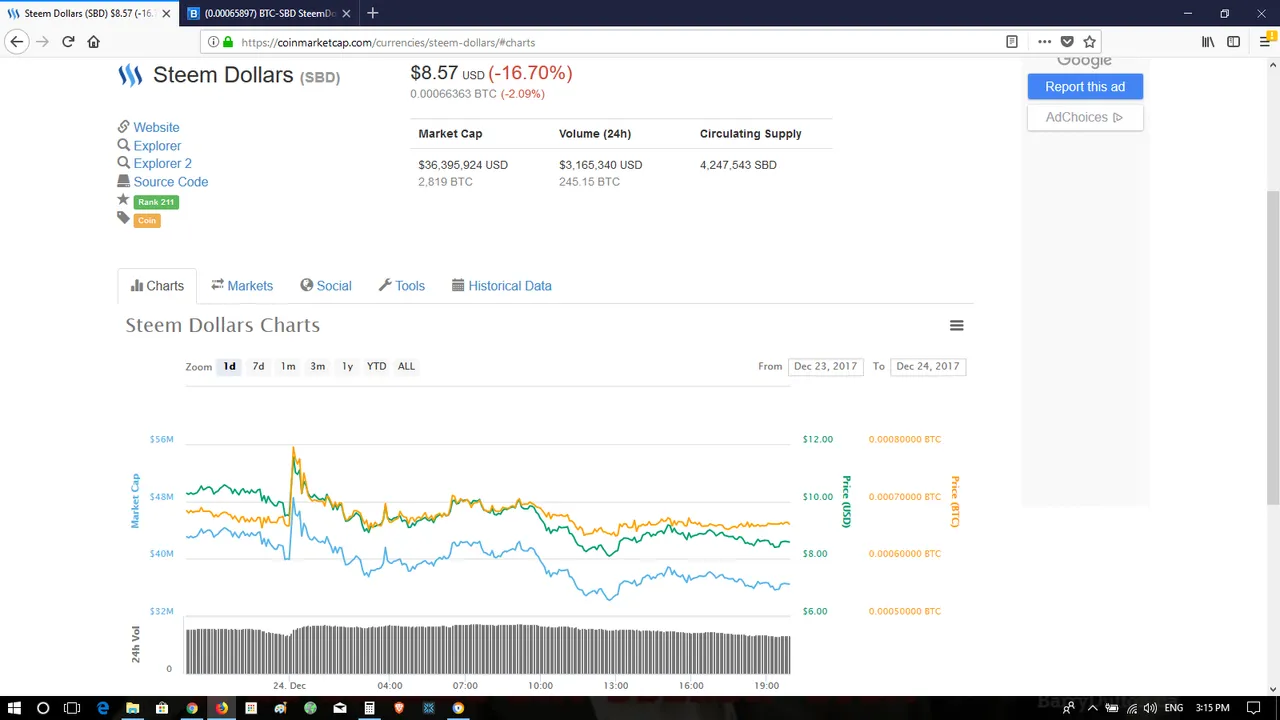The image size is (1280, 720).
Task: Save page to Pocket icon
Action: 1067,42
